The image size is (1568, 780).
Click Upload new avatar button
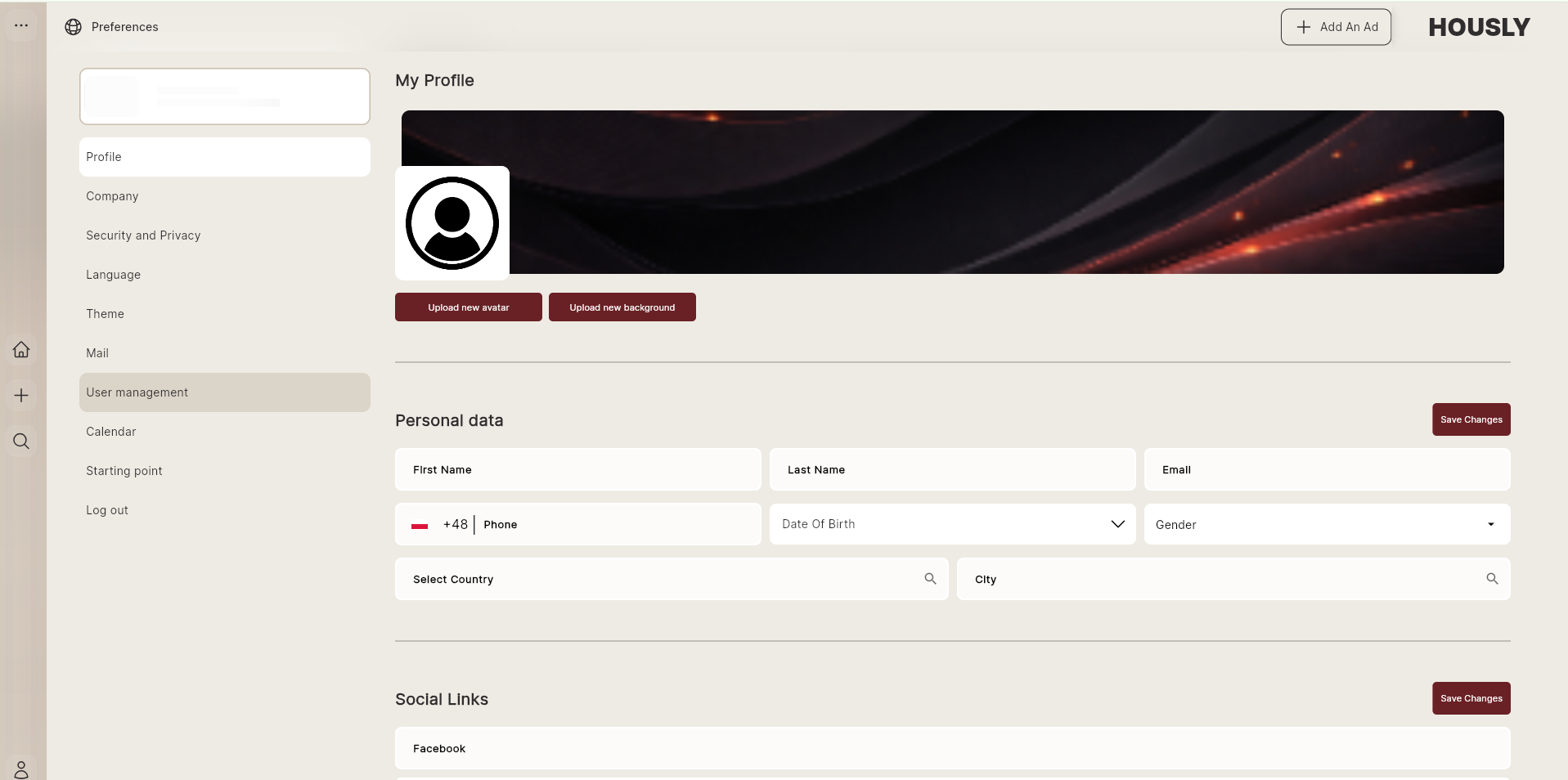pyautogui.click(x=469, y=307)
